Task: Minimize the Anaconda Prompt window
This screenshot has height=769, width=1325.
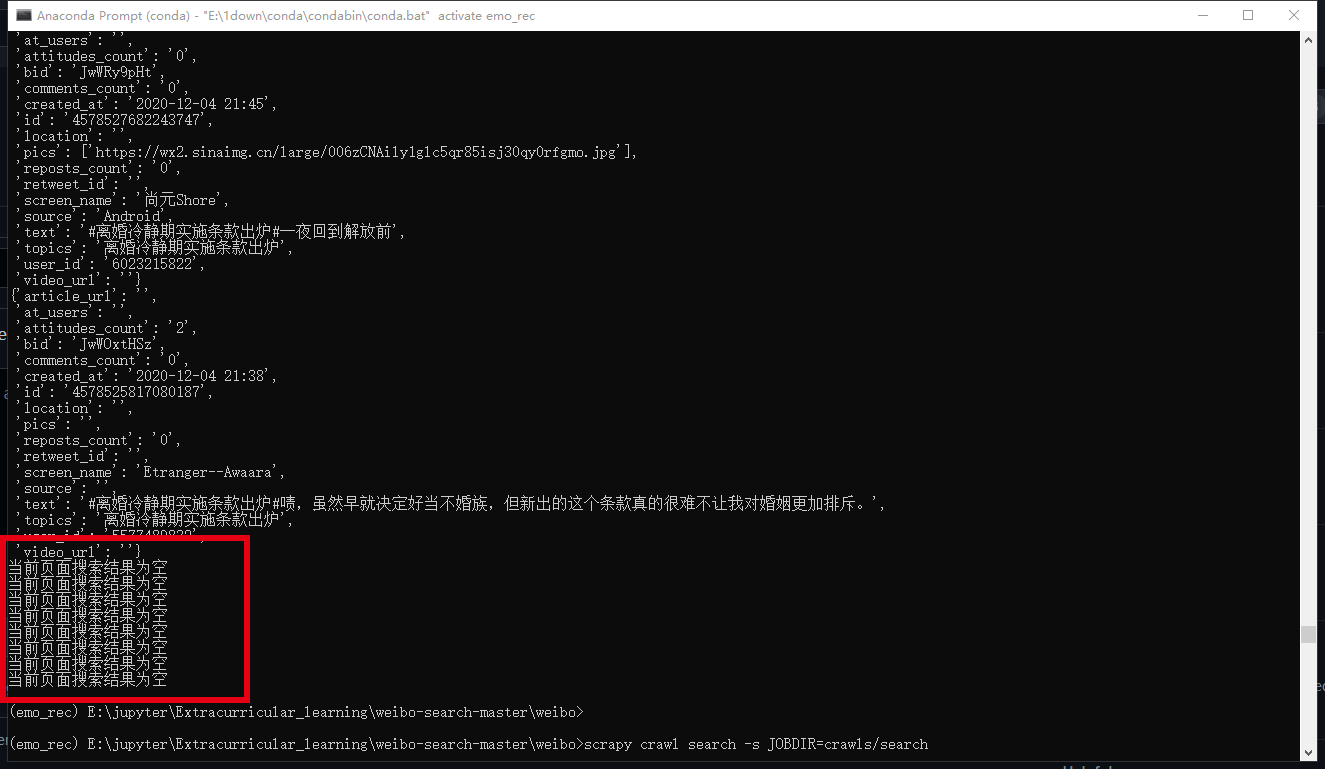Action: tap(1203, 15)
